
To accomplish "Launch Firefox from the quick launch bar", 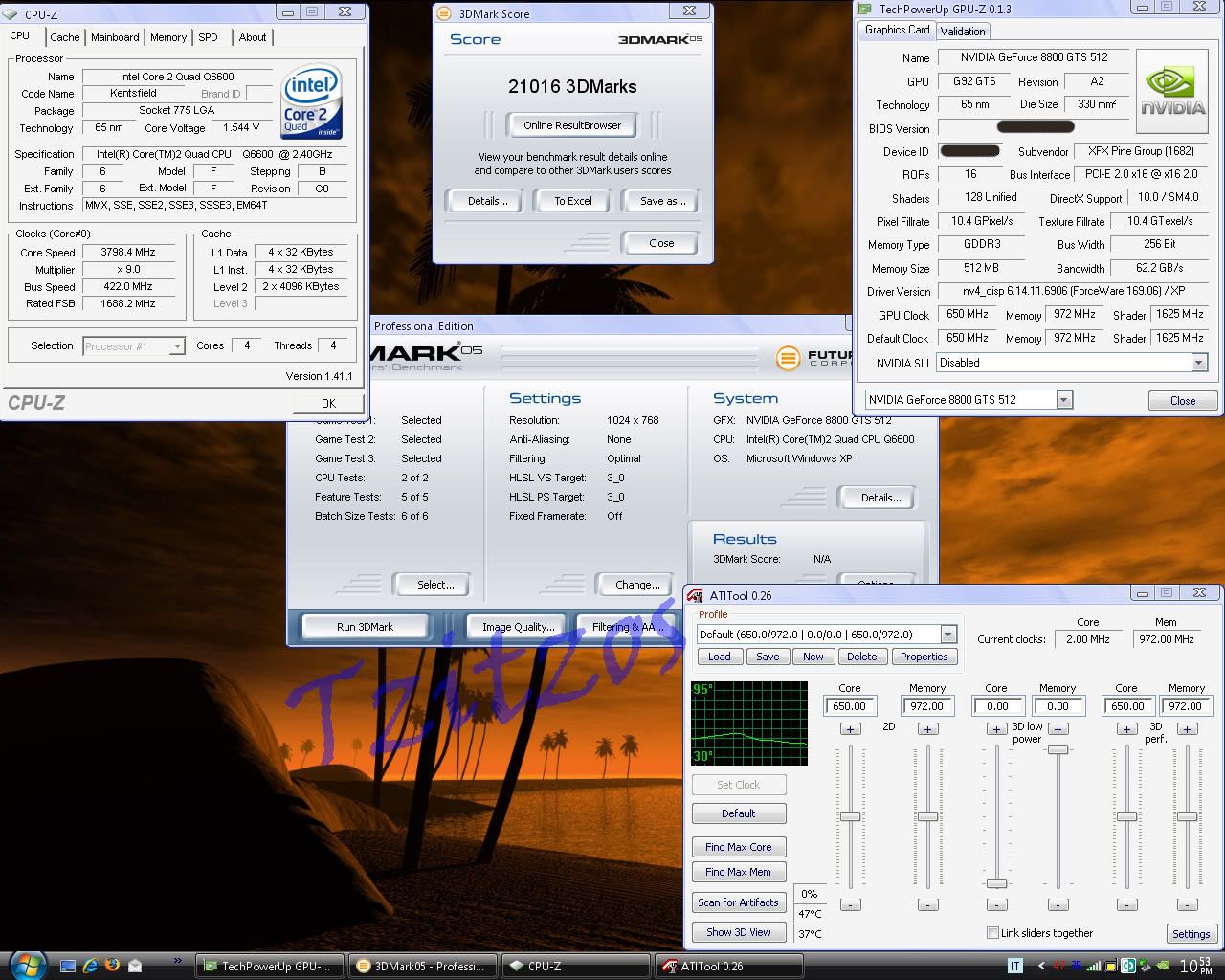I will pos(112,965).
